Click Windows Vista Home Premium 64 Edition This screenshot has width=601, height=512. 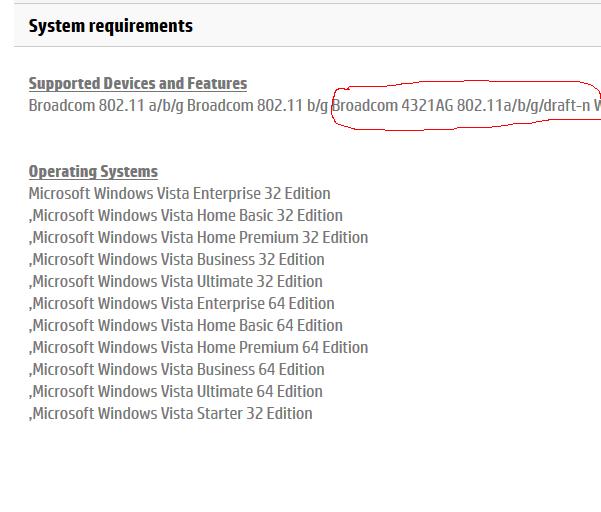199,348
